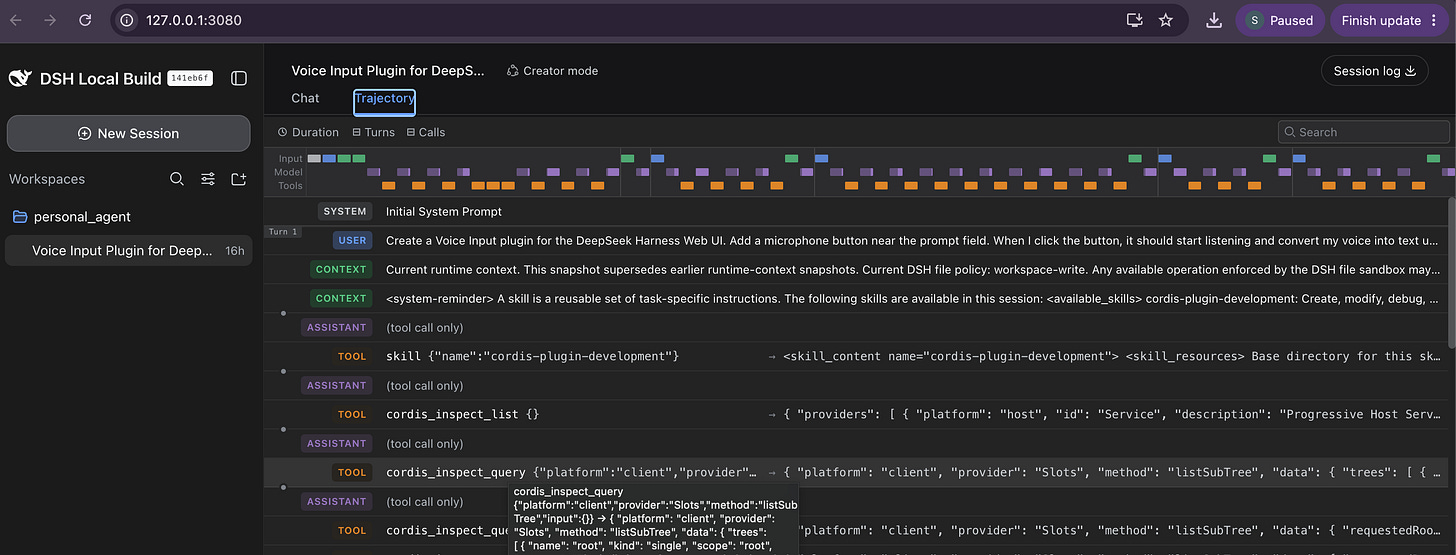Click the address bar URL 127.0.0.1:3080

[x=194, y=20]
